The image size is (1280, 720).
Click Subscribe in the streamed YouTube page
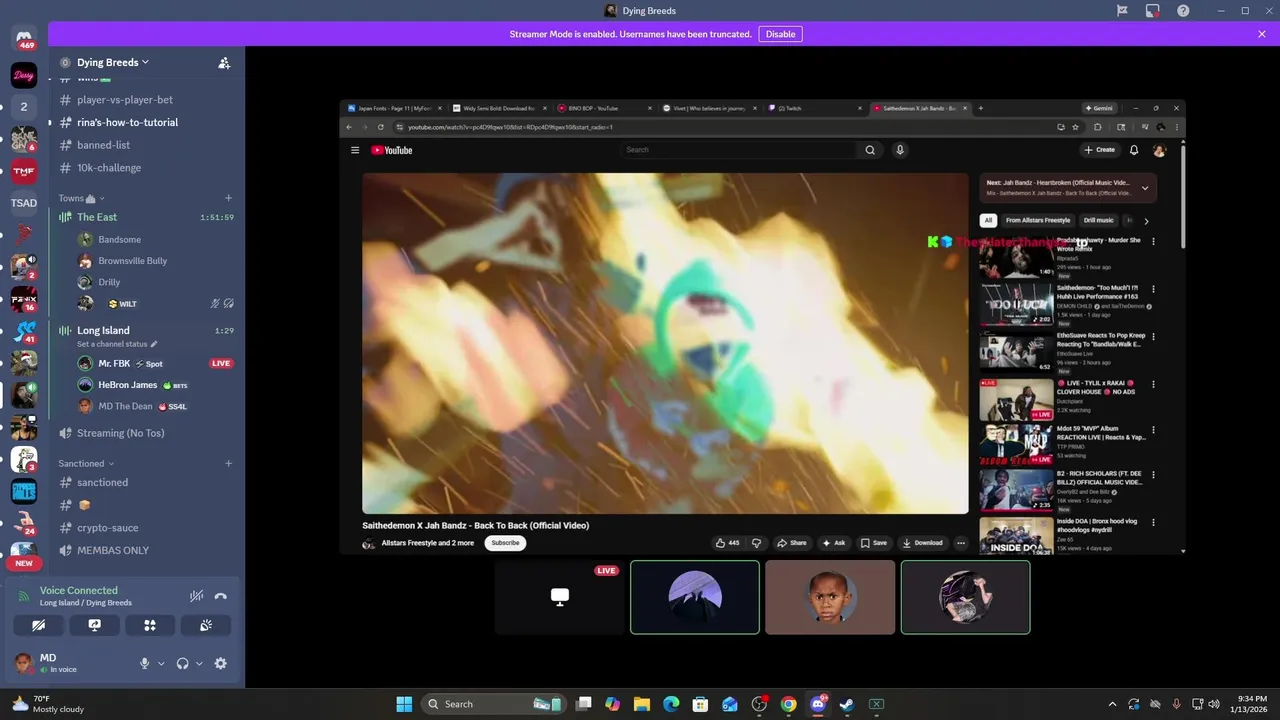[505, 543]
